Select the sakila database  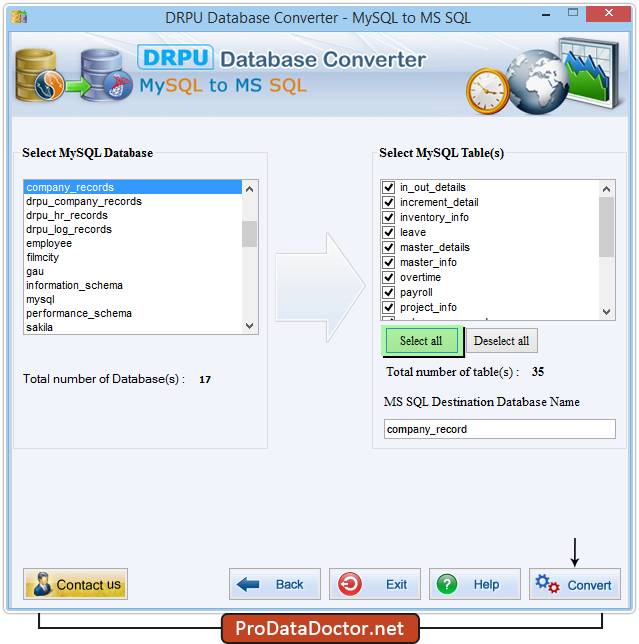133,327
